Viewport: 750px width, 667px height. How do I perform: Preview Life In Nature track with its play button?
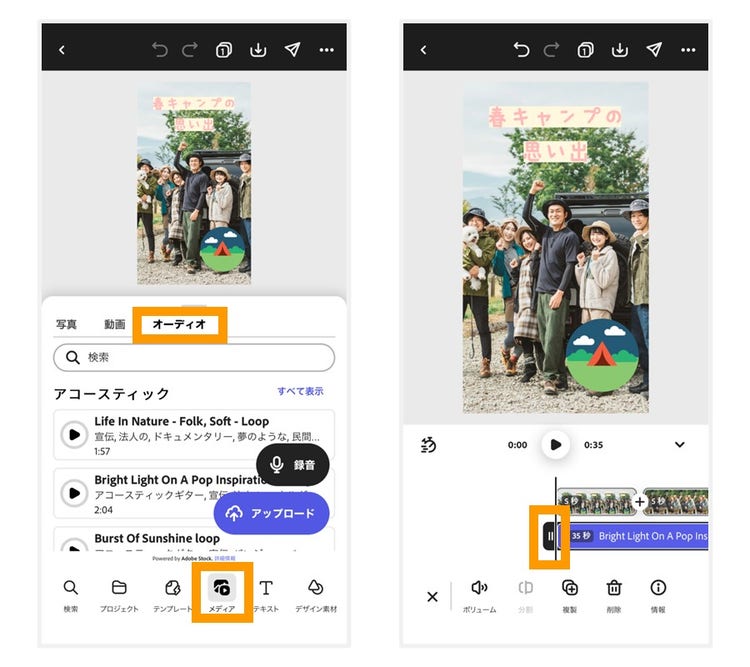click(x=74, y=434)
